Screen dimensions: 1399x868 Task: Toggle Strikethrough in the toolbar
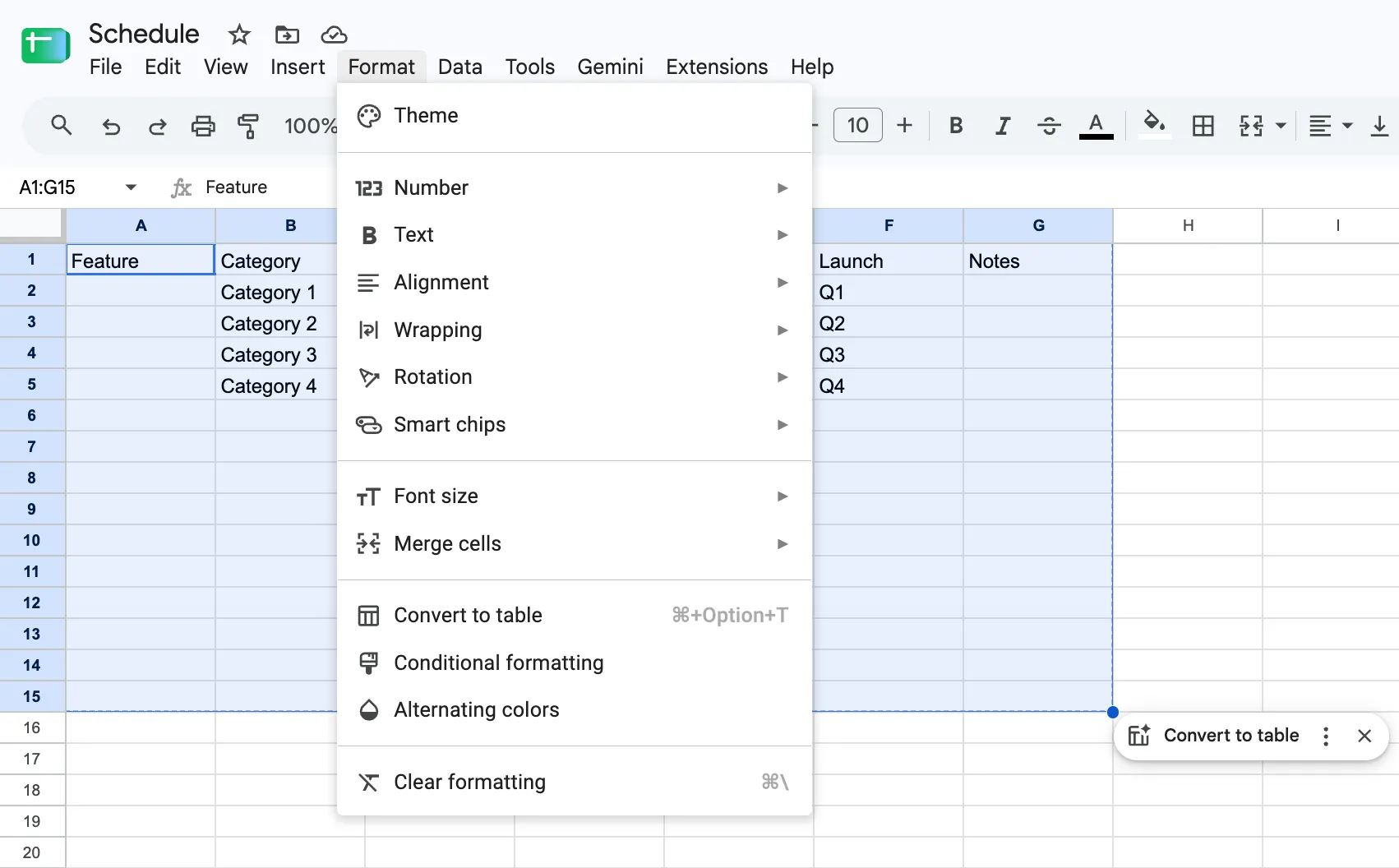[x=1049, y=126]
